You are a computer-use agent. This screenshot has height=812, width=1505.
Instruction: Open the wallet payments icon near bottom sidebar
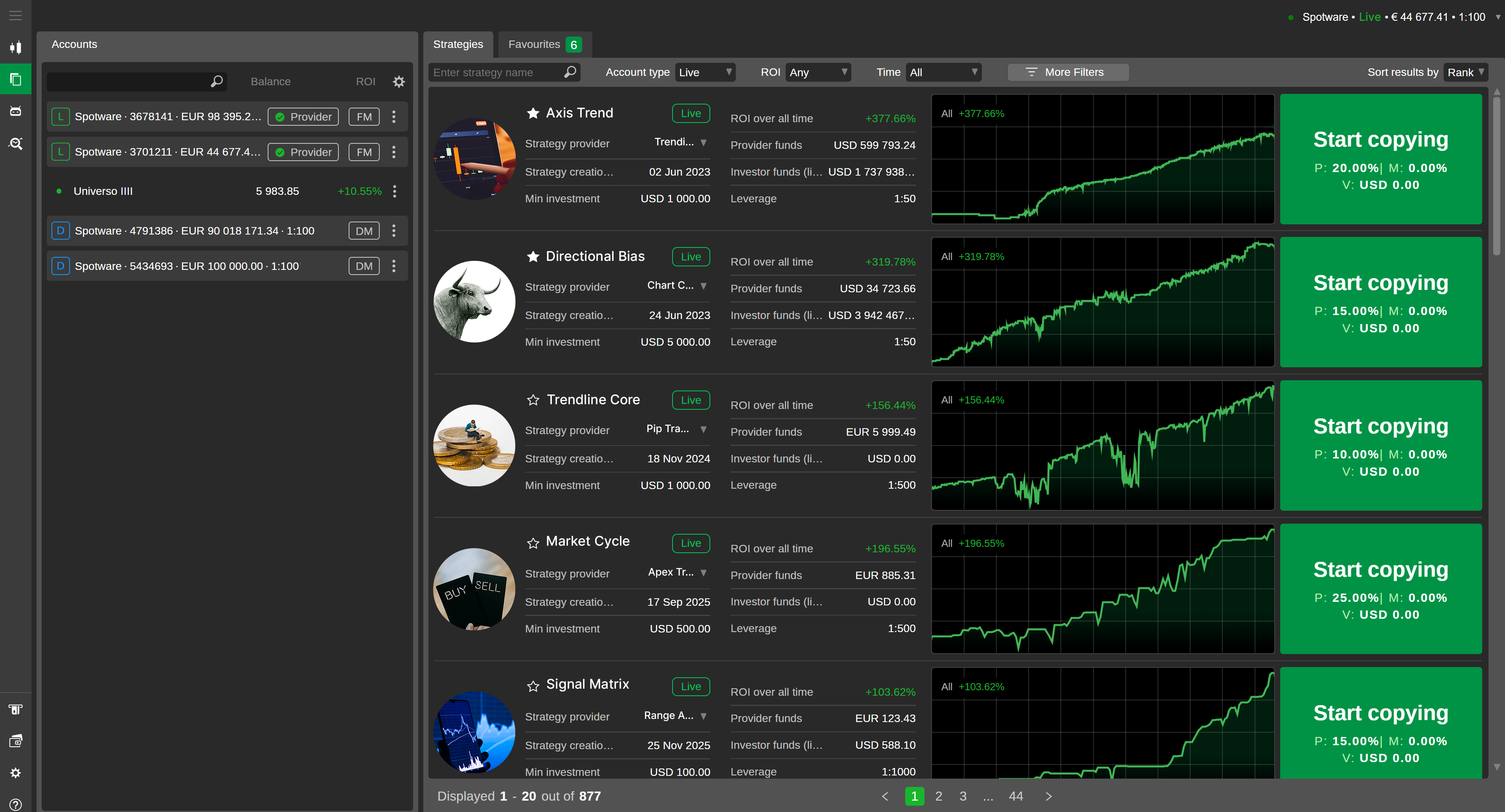[x=16, y=740]
